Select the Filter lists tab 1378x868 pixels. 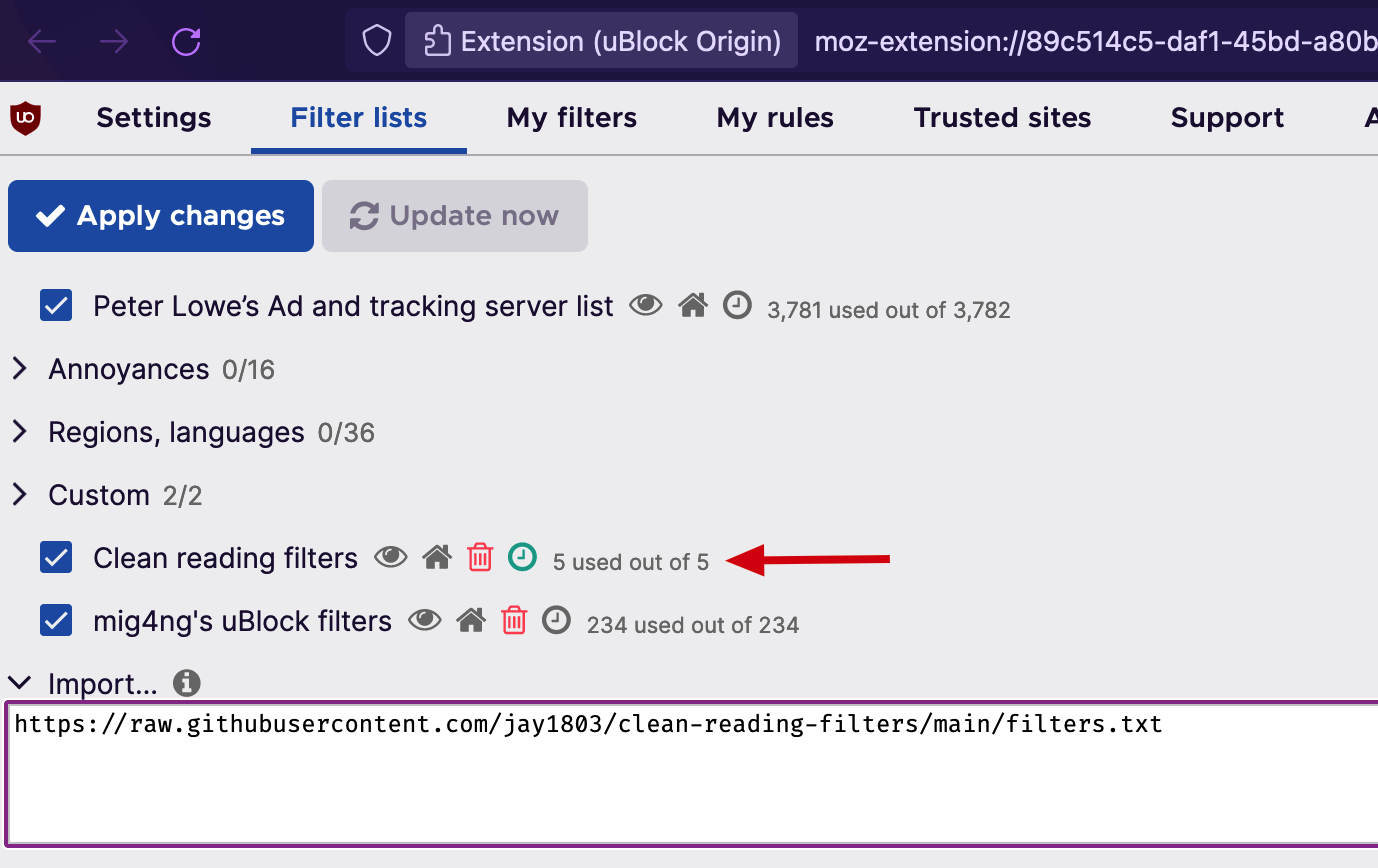click(359, 118)
